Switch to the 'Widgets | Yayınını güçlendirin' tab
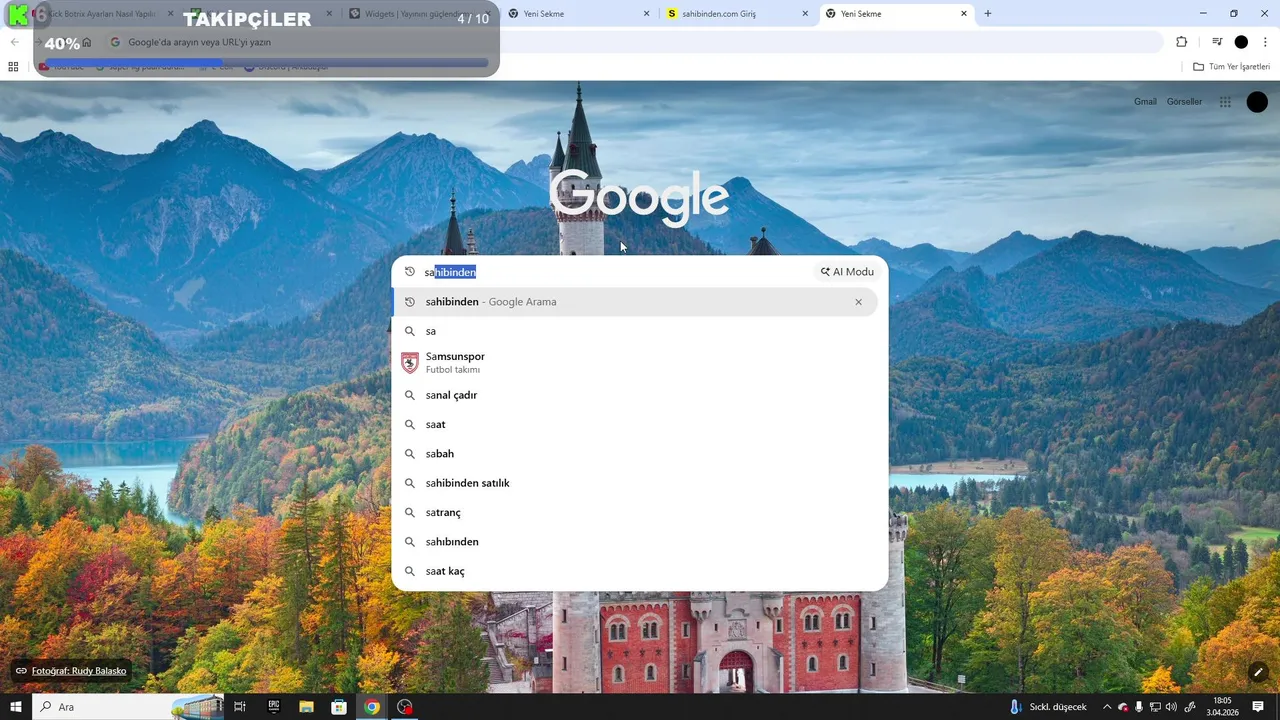The image size is (1280, 720). tap(420, 14)
